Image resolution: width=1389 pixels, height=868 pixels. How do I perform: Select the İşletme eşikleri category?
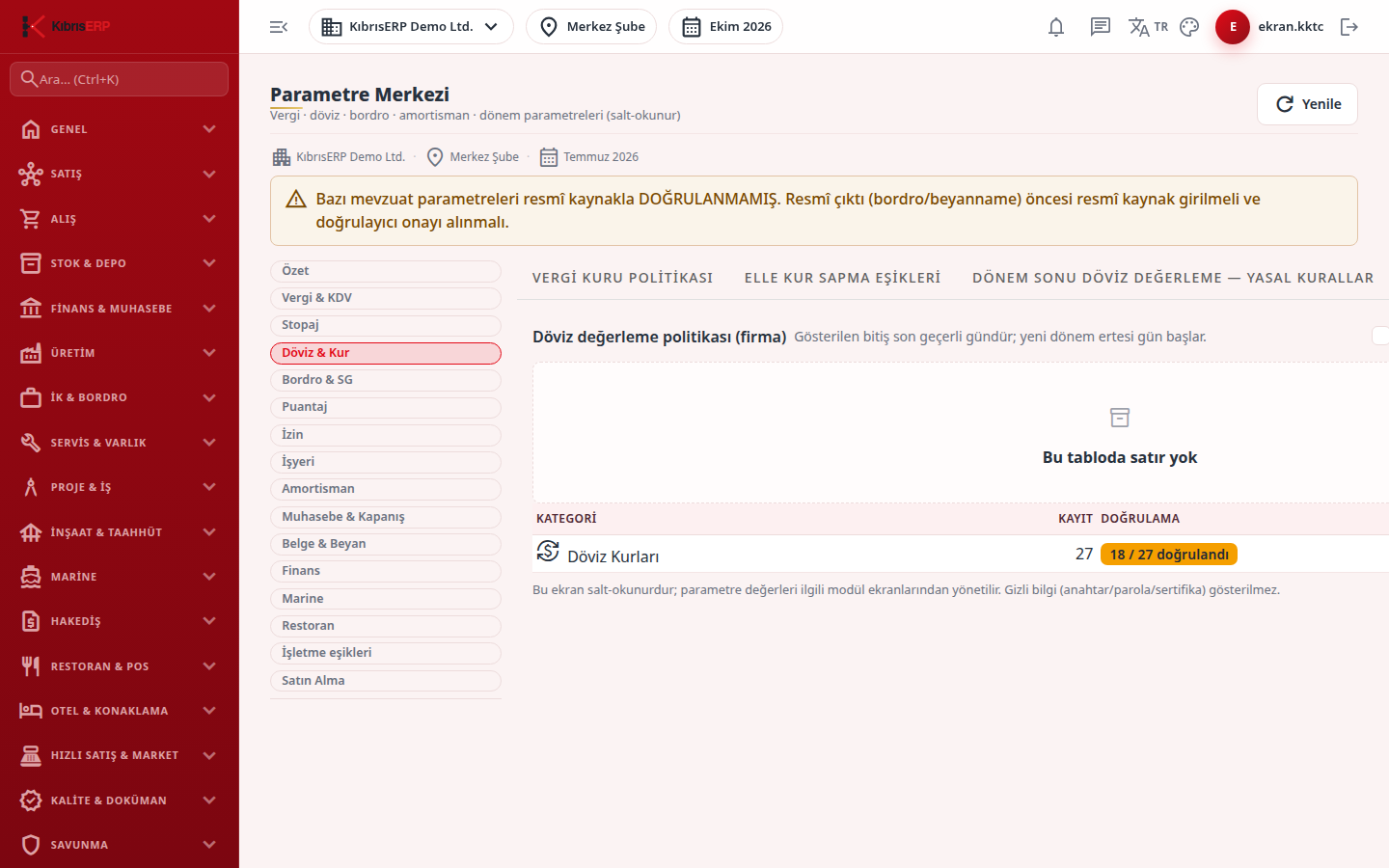pyautogui.click(x=386, y=653)
